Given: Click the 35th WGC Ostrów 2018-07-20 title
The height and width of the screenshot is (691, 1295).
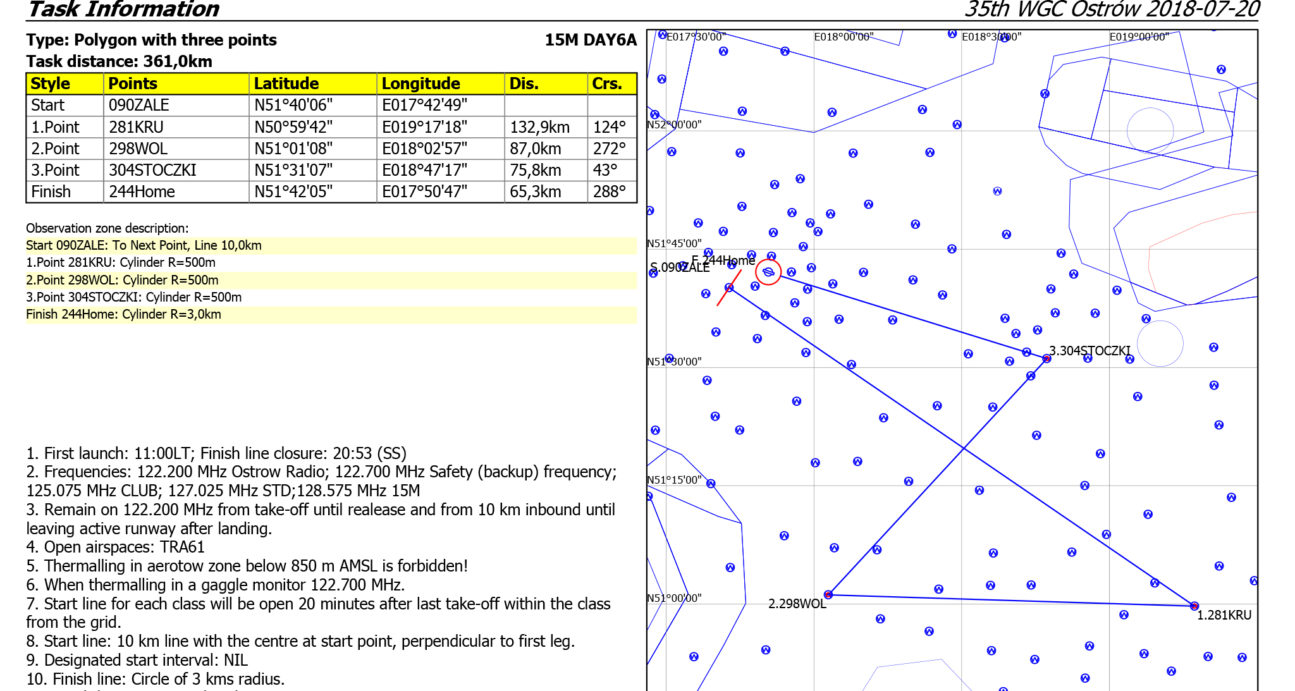Looking at the screenshot, I should 1110,10.
